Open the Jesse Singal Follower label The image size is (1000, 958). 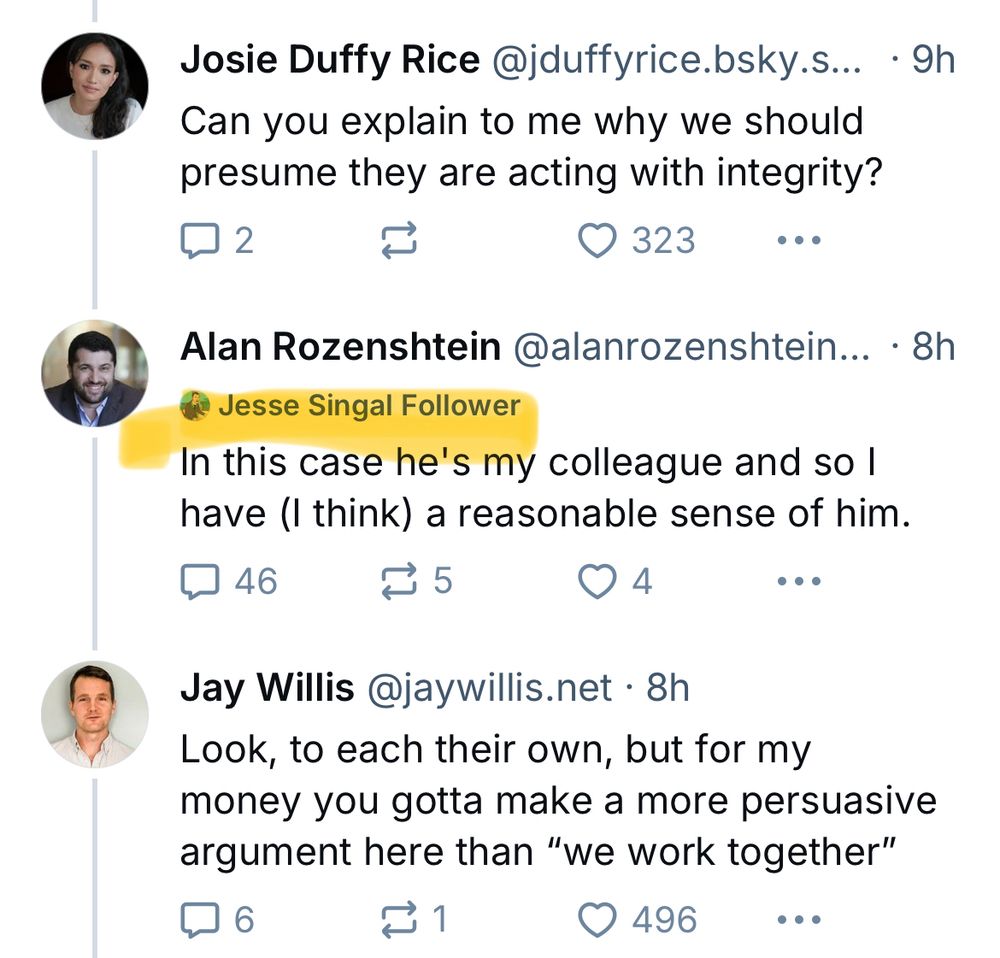click(368, 405)
